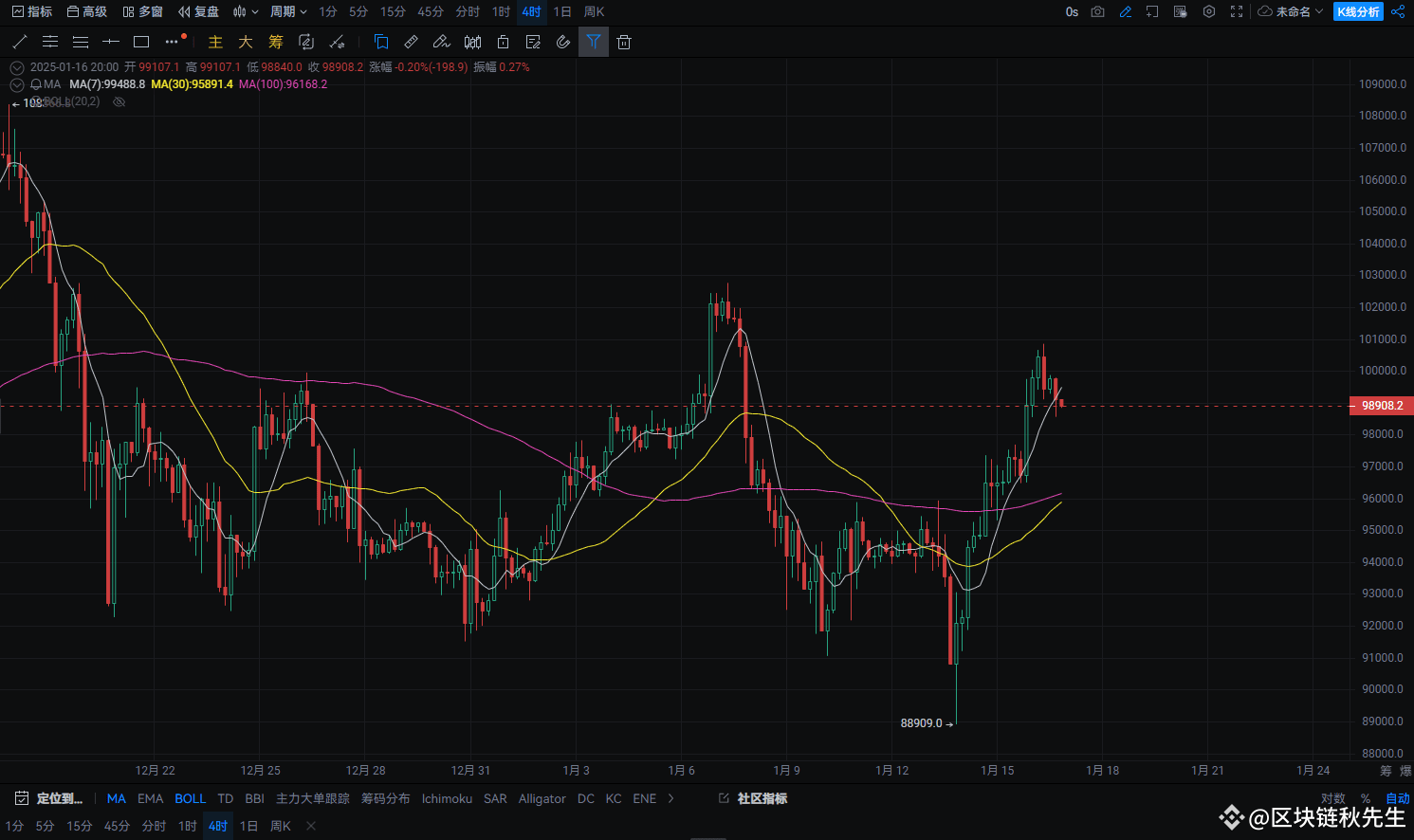Toggle the TD indicator
Viewport: 1414px width, 840px height.
tap(225, 798)
